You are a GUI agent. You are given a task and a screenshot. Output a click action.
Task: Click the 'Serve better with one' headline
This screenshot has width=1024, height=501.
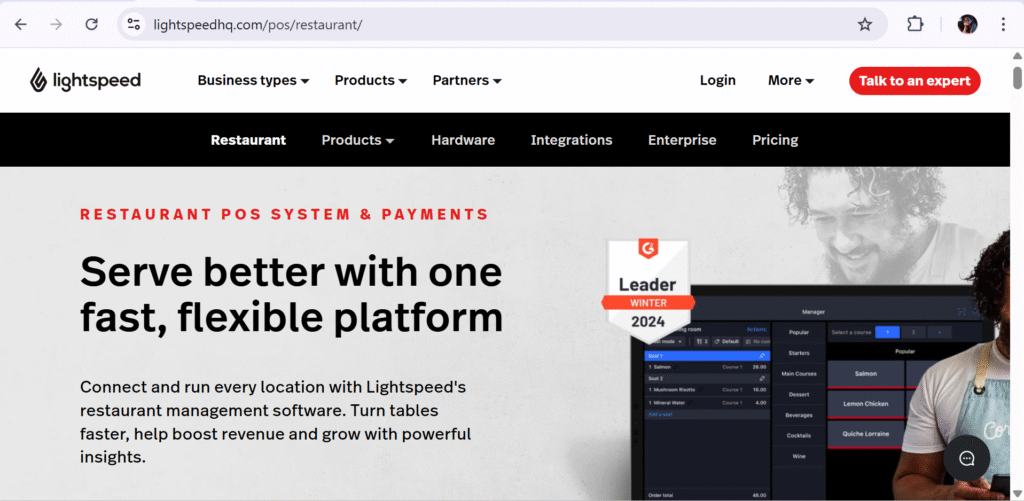coord(291,272)
